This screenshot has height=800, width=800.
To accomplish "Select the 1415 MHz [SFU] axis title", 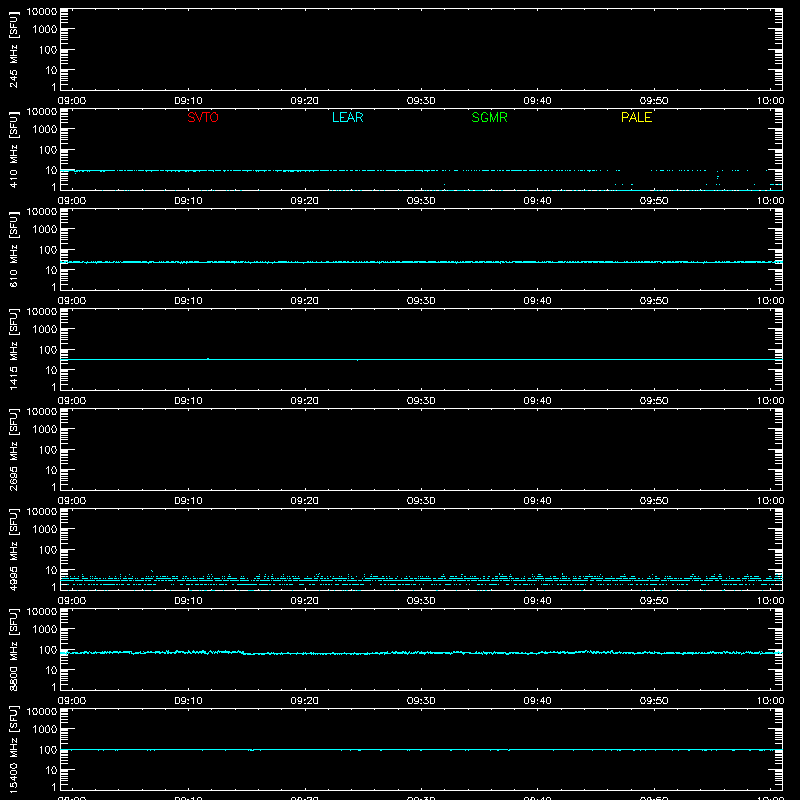I will 14,350.
